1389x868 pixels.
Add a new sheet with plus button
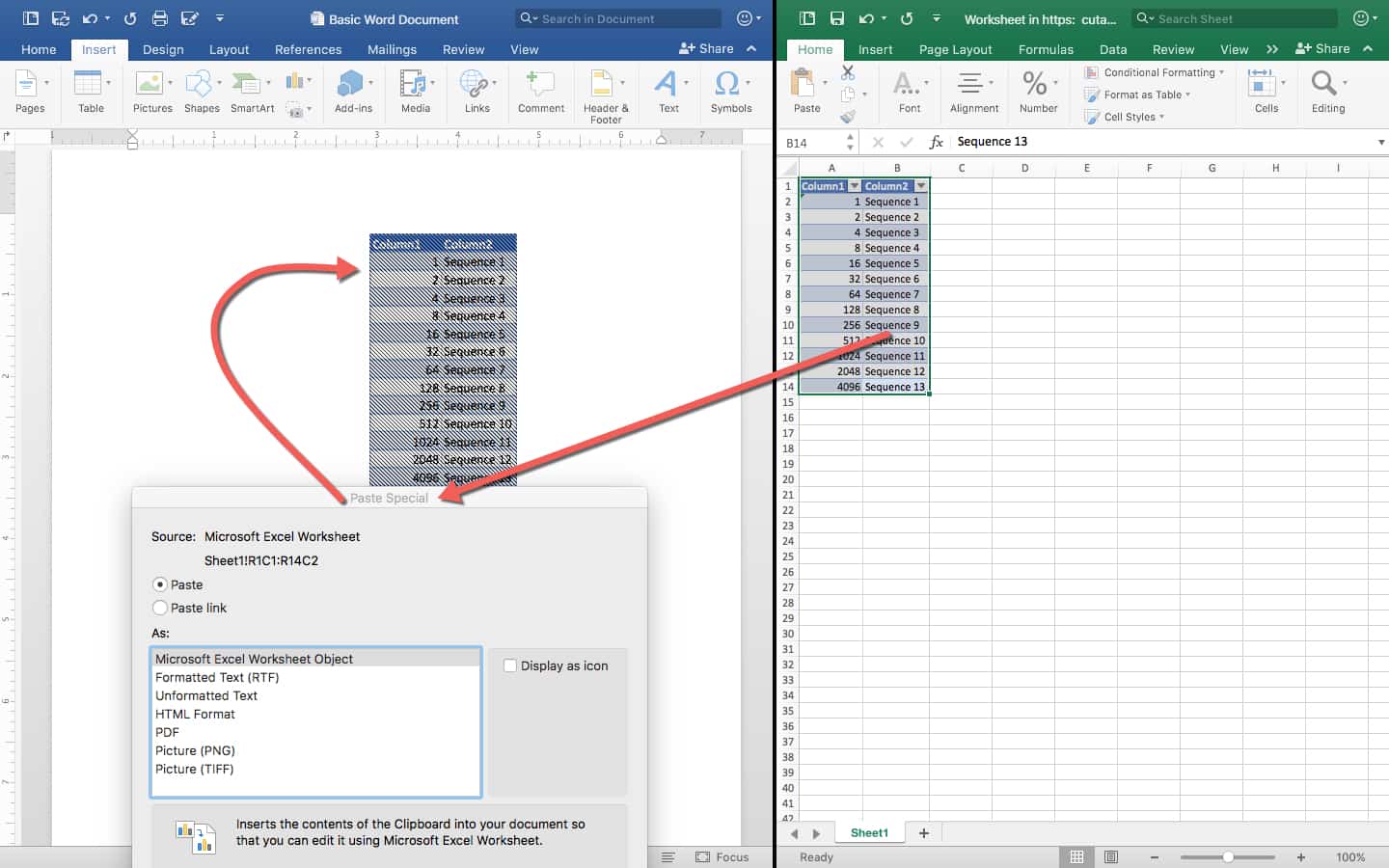pyautogui.click(x=924, y=833)
